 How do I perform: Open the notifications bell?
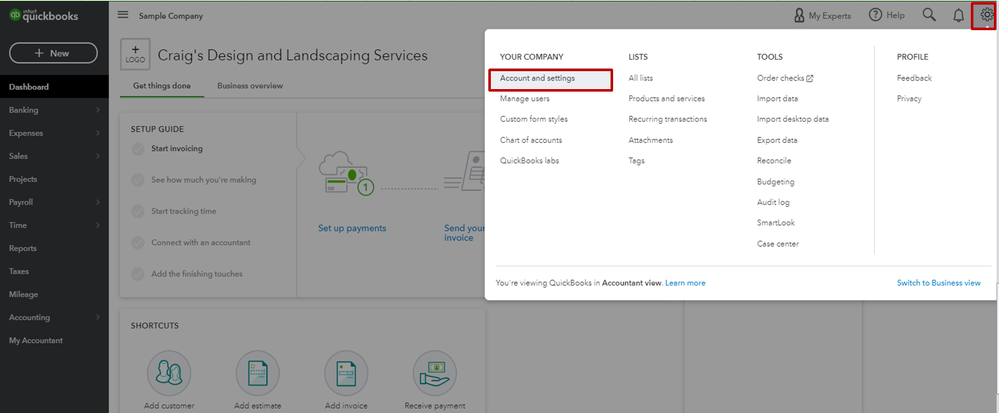958,15
